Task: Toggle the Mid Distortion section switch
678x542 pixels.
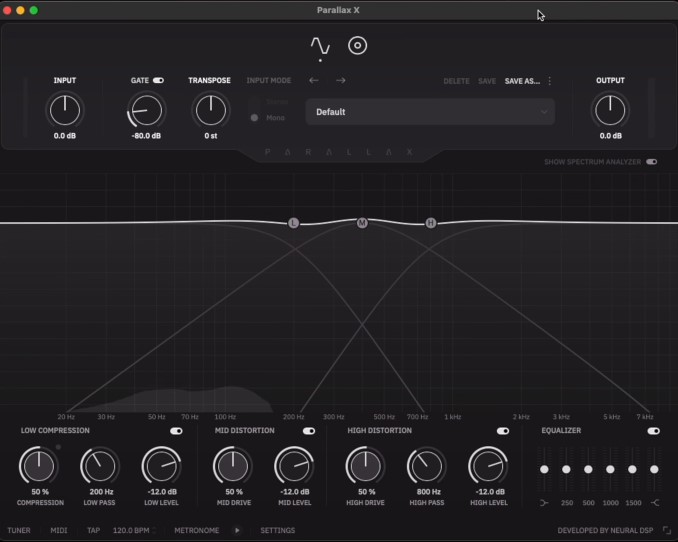Action: [x=309, y=431]
